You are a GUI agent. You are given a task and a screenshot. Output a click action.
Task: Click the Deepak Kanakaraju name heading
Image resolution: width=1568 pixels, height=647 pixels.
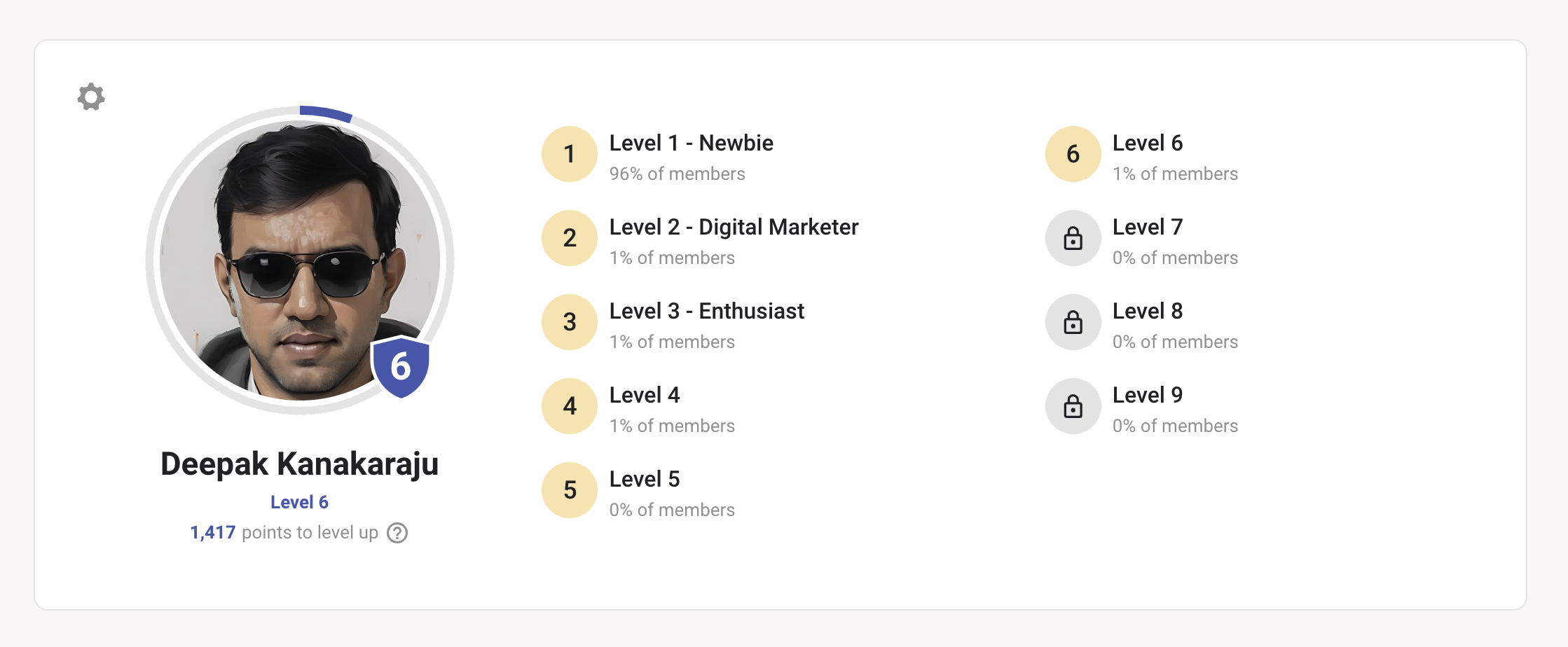pyautogui.click(x=300, y=464)
